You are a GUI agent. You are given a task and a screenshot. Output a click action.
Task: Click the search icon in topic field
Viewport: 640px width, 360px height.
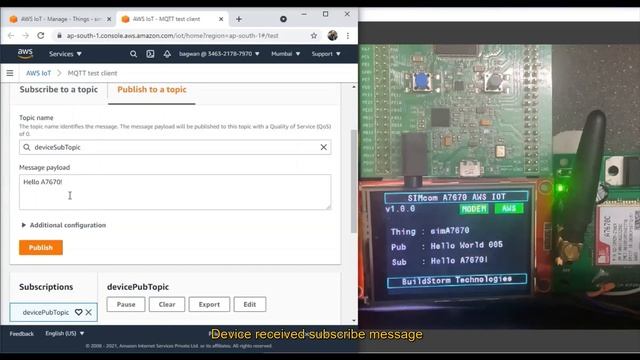27,147
